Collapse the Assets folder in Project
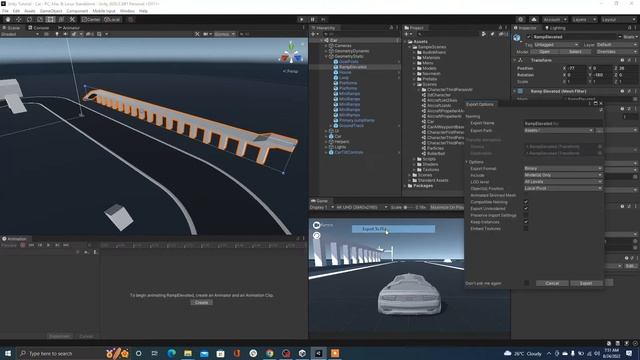The height and width of the screenshot is (360, 640). click(406, 42)
